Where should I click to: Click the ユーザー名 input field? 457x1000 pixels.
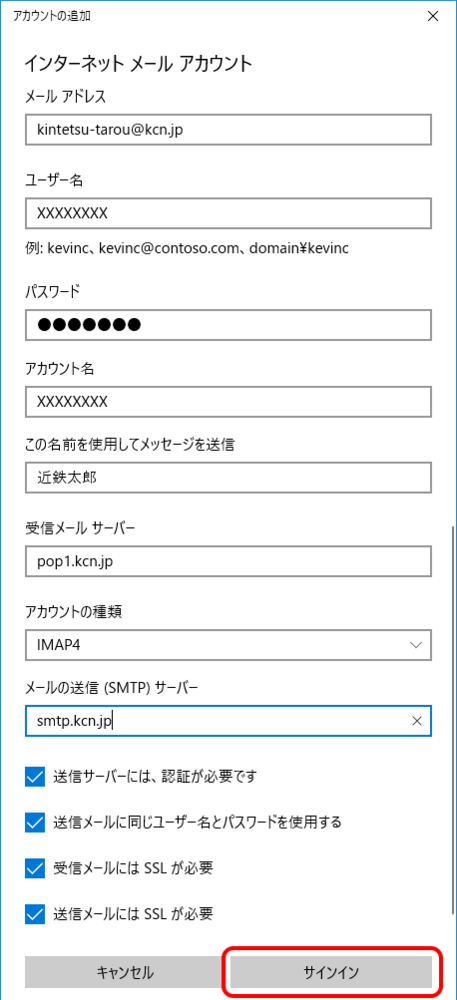(x=228, y=213)
